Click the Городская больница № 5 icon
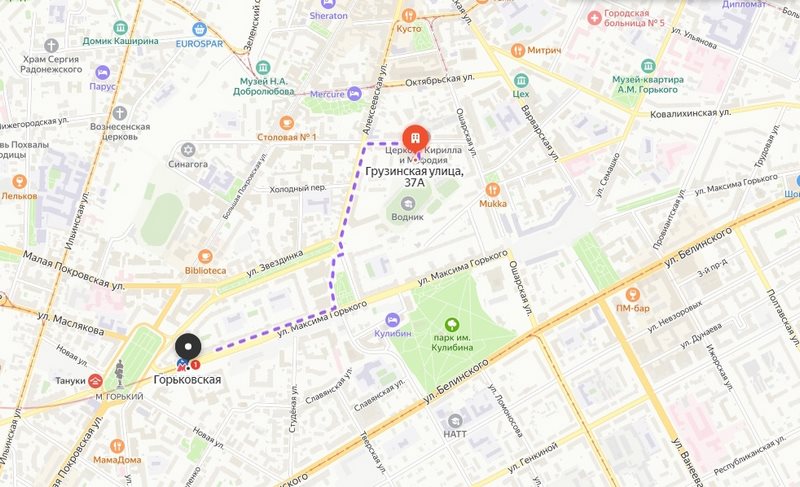 594,18
